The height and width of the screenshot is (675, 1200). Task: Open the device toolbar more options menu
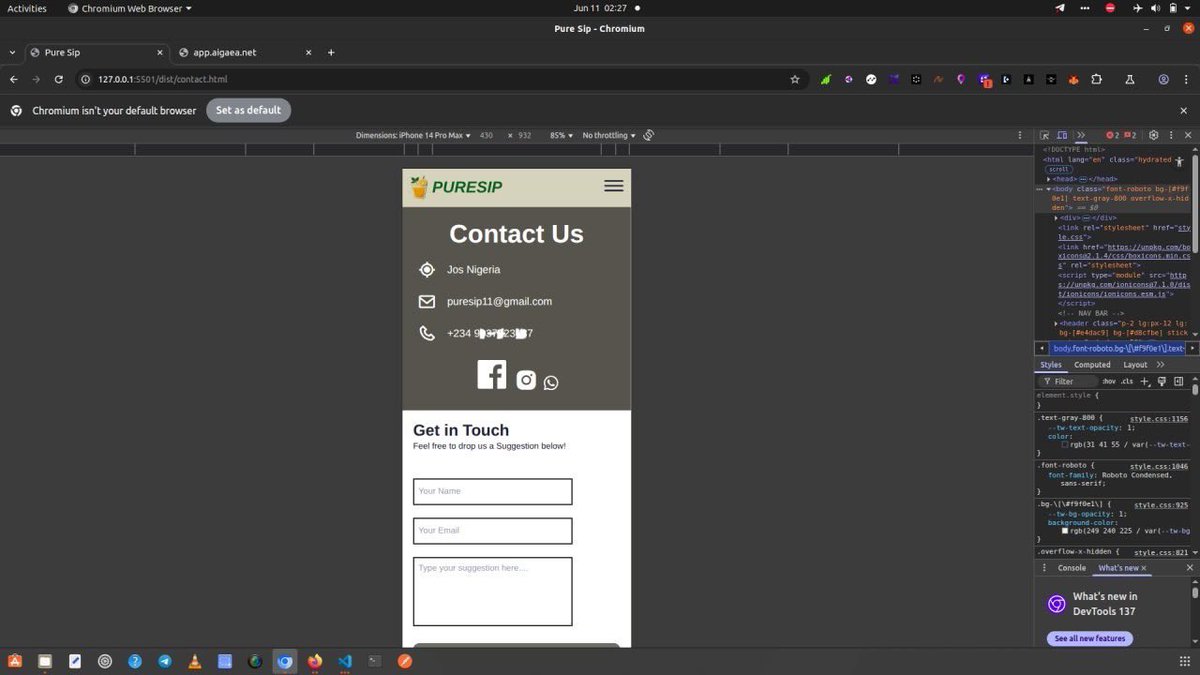(1019, 135)
